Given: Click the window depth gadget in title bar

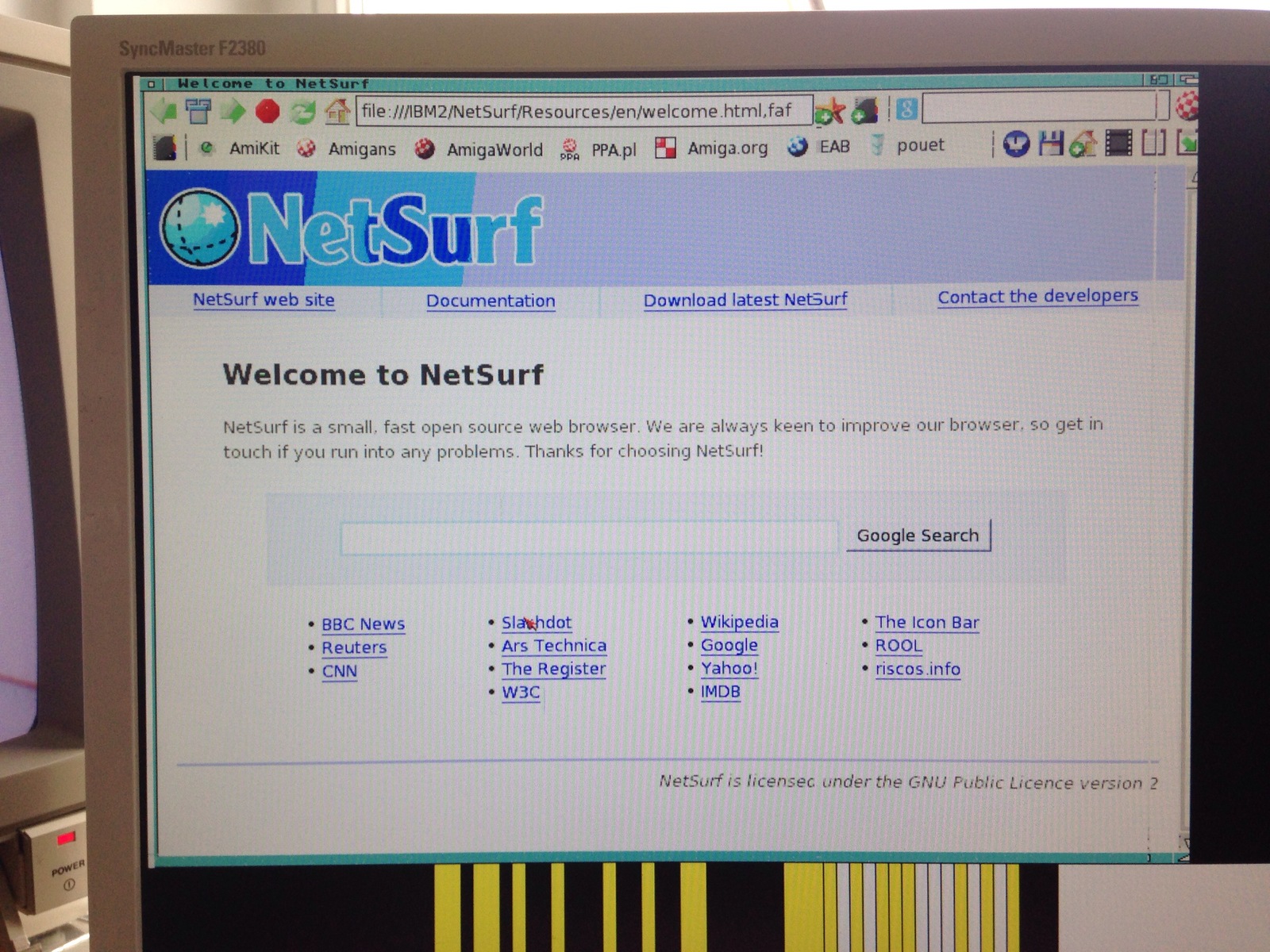Looking at the screenshot, I should 1187,79.
